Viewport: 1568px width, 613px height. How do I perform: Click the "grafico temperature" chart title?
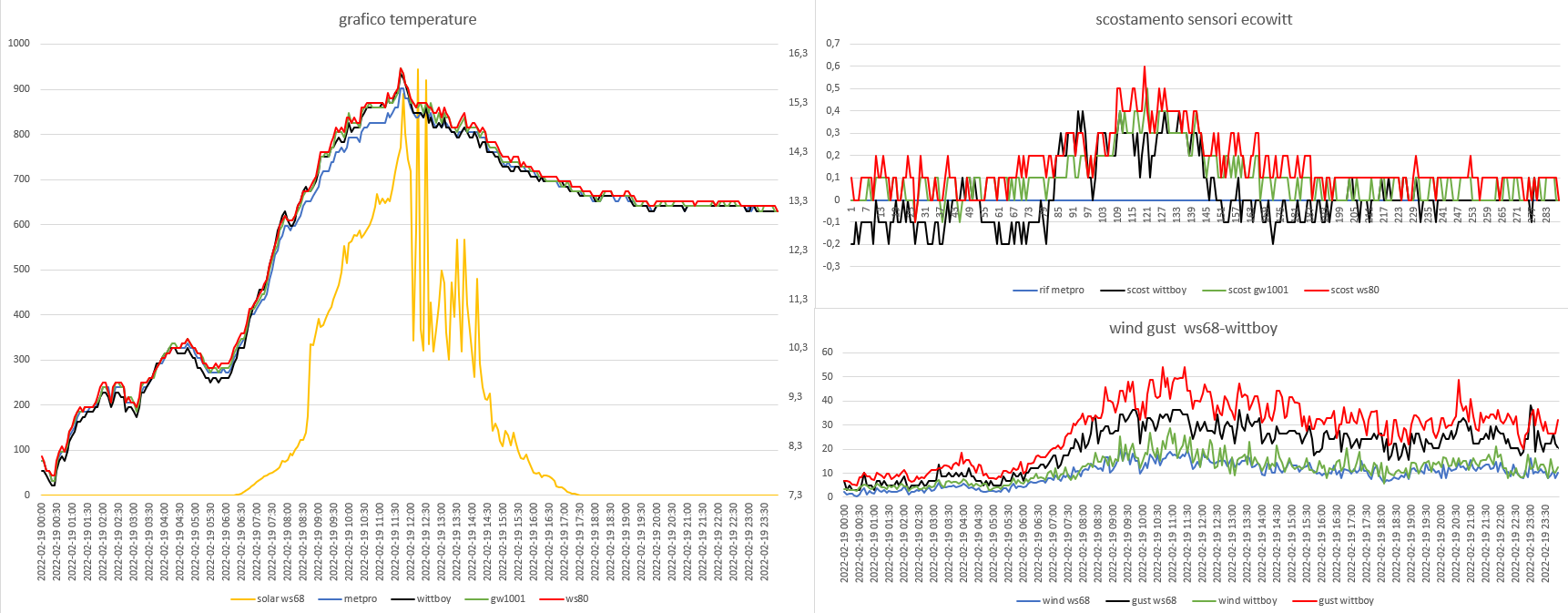(407, 19)
